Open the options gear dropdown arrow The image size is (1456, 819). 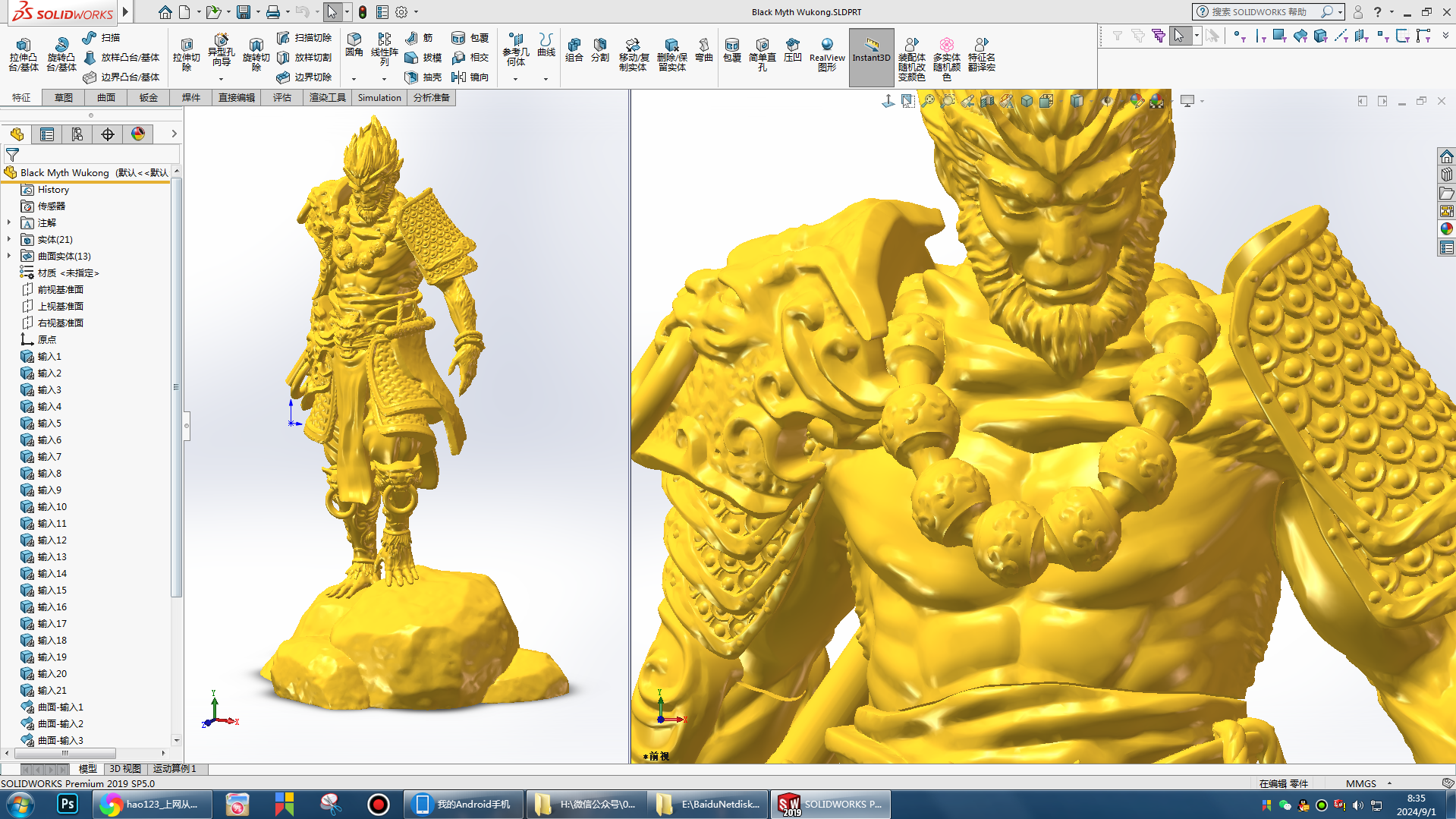tap(416, 12)
